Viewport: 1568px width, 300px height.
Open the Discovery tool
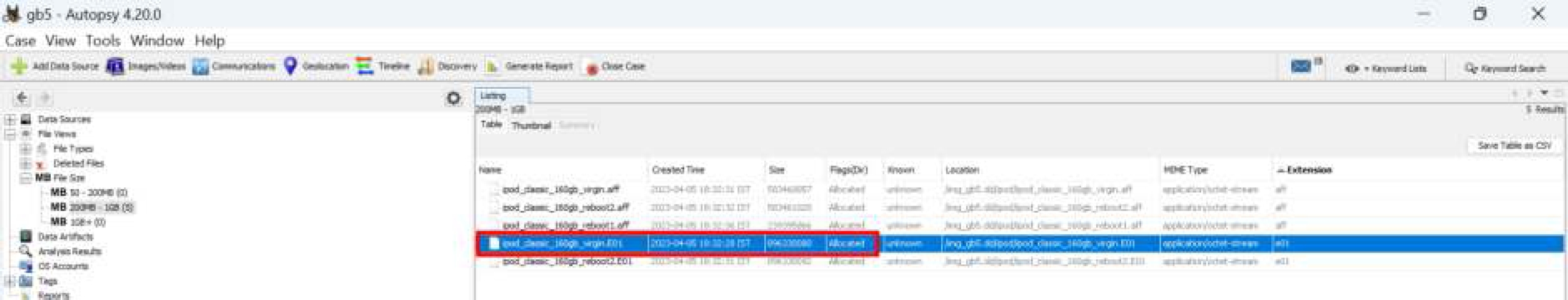tap(426, 66)
